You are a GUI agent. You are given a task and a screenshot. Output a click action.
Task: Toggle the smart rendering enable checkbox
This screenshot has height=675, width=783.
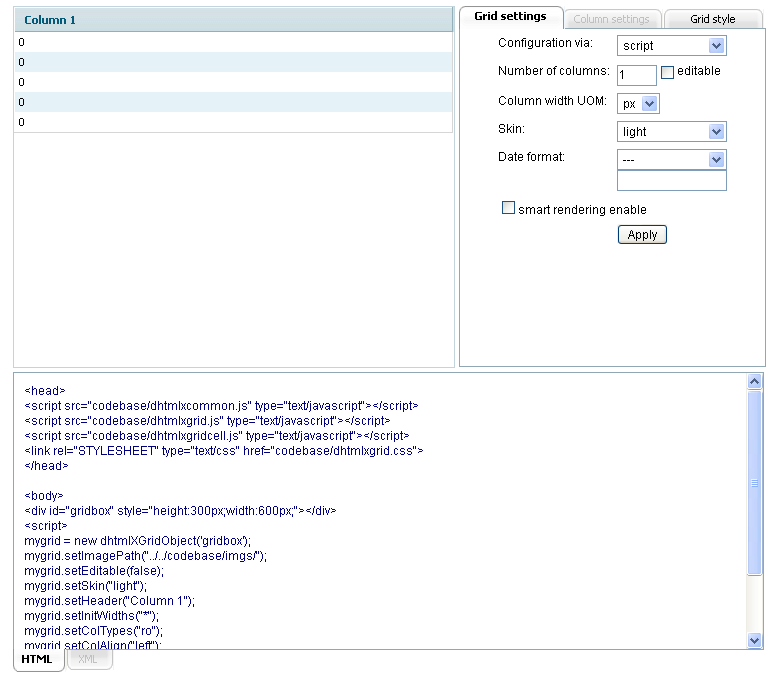click(x=508, y=209)
